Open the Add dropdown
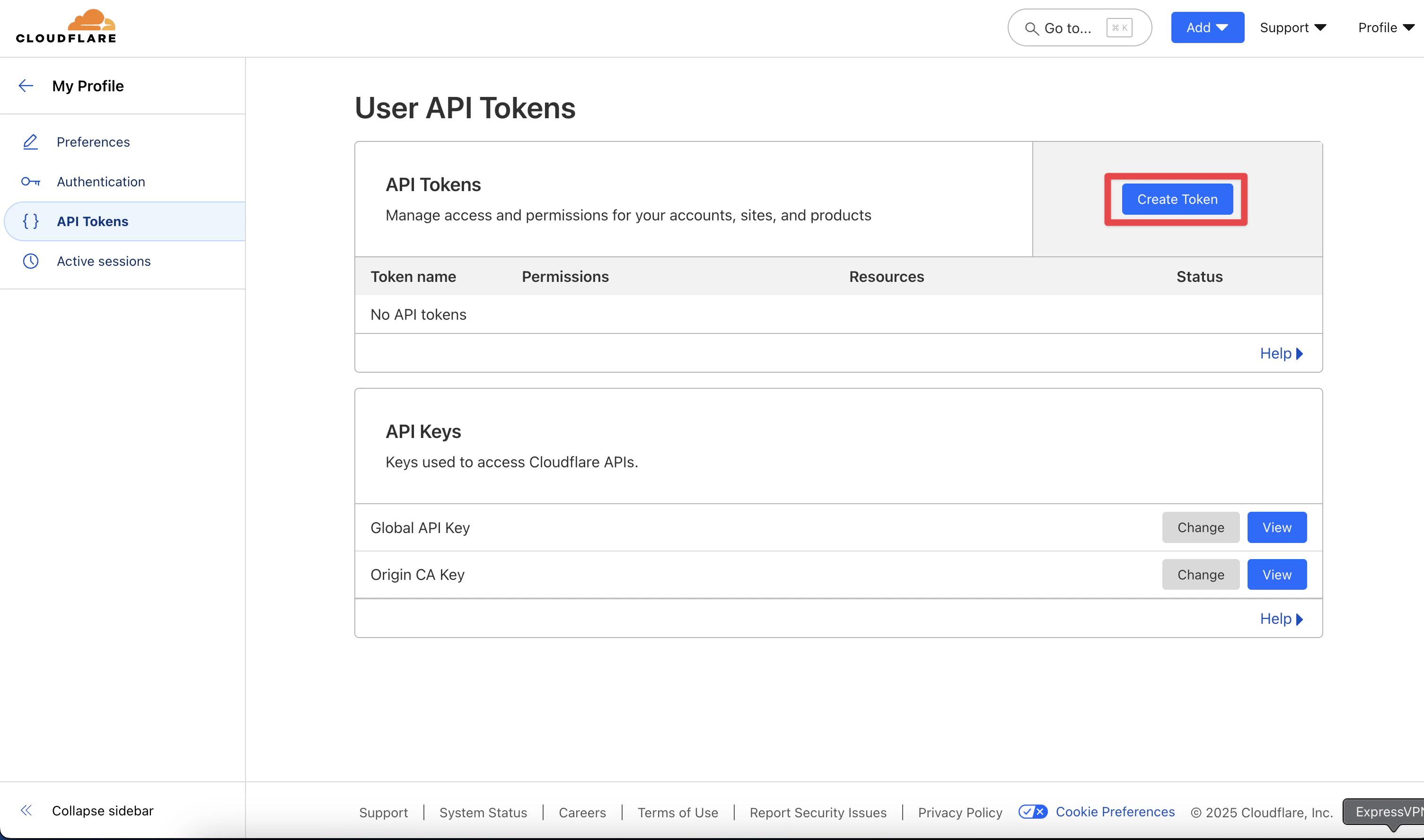 coord(1207,28)
